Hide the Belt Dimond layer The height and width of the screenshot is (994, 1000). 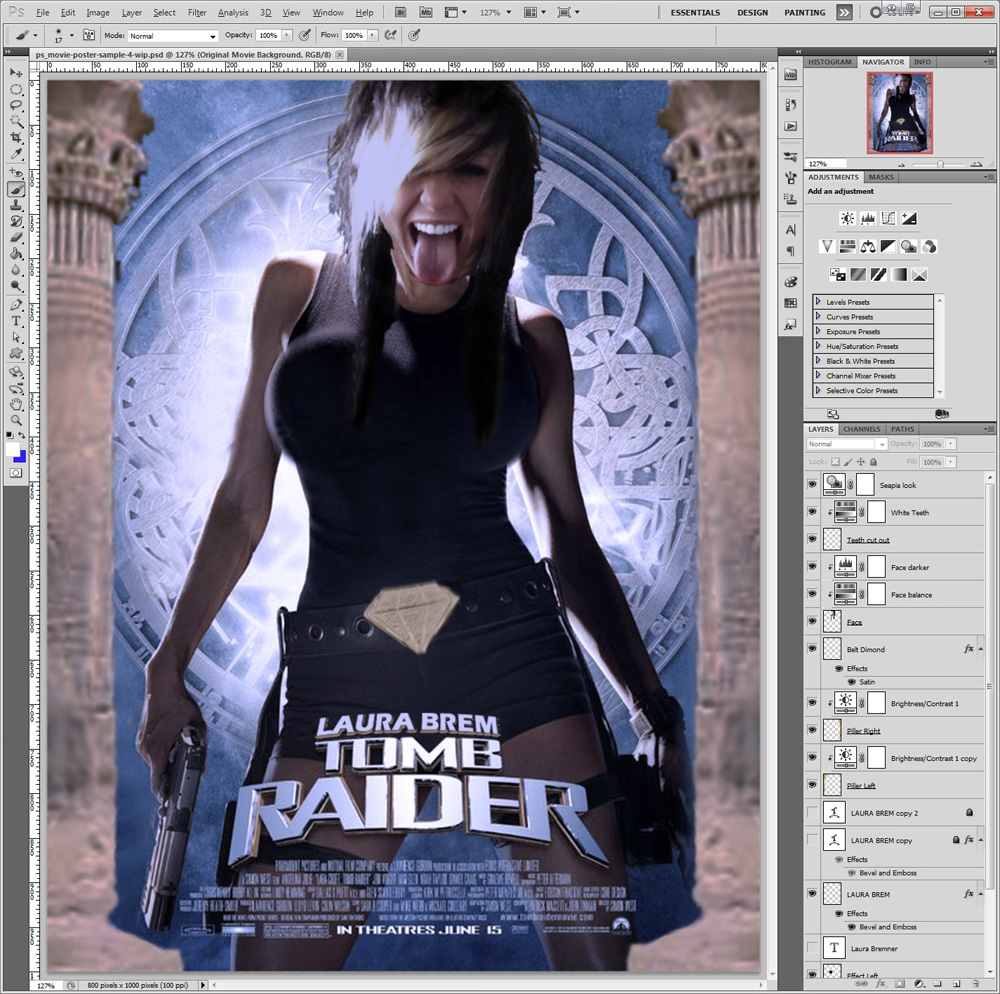pyautogui.click(x=812, y=648)
